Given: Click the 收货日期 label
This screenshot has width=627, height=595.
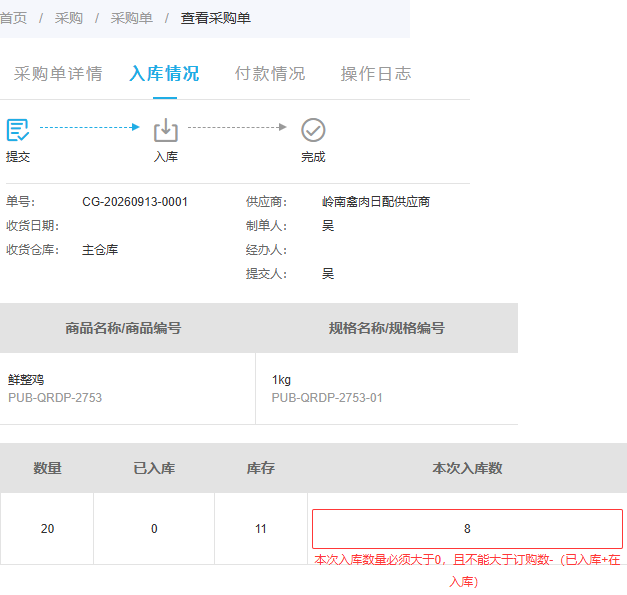Looking at the screenshot, I should (x=32, y=226).
